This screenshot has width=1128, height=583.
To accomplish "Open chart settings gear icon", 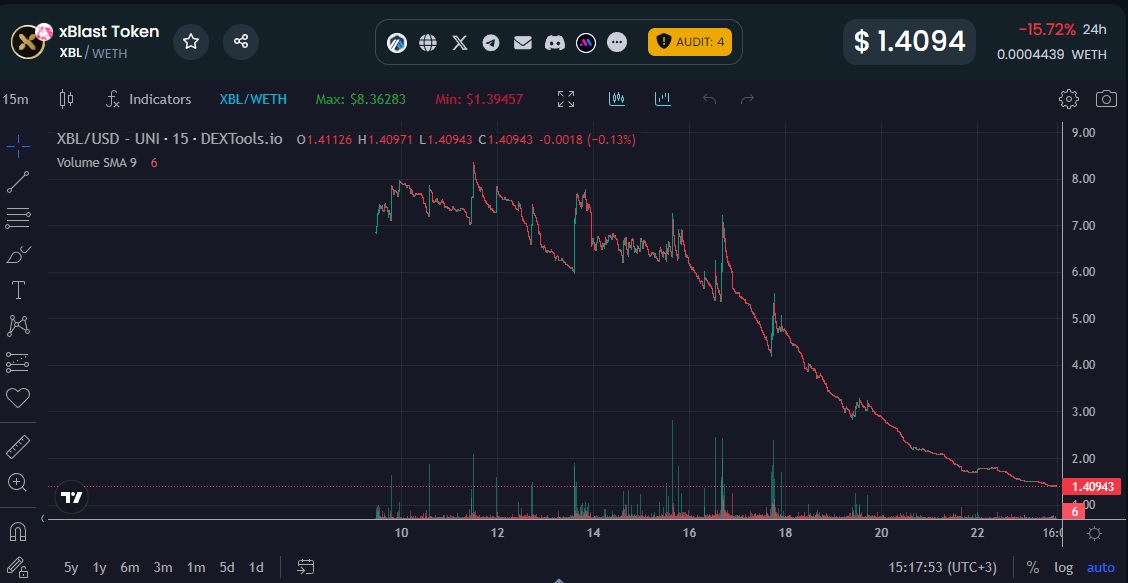I will [x=1069, y=99].
